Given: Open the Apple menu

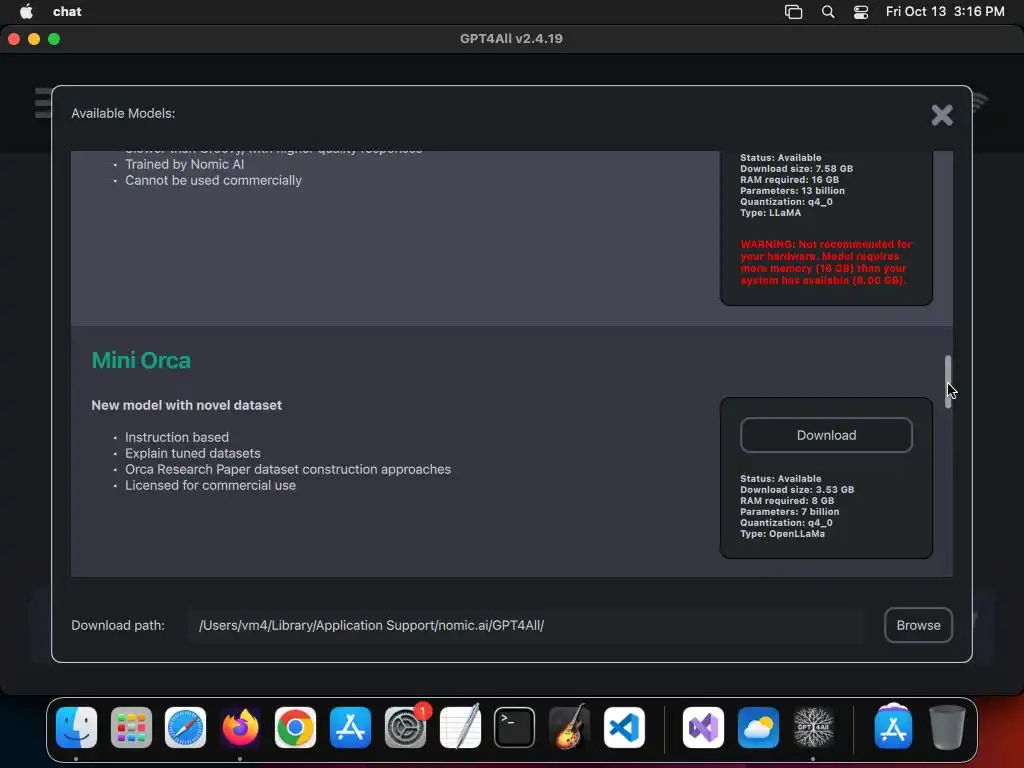Looking at the screenshot, I should [26, 11].
